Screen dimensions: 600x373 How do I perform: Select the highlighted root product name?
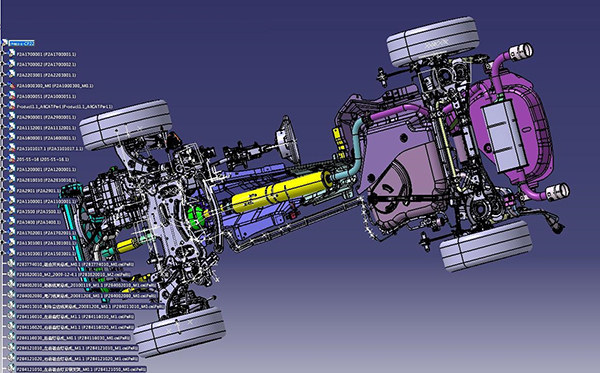(x=22, y=43)
